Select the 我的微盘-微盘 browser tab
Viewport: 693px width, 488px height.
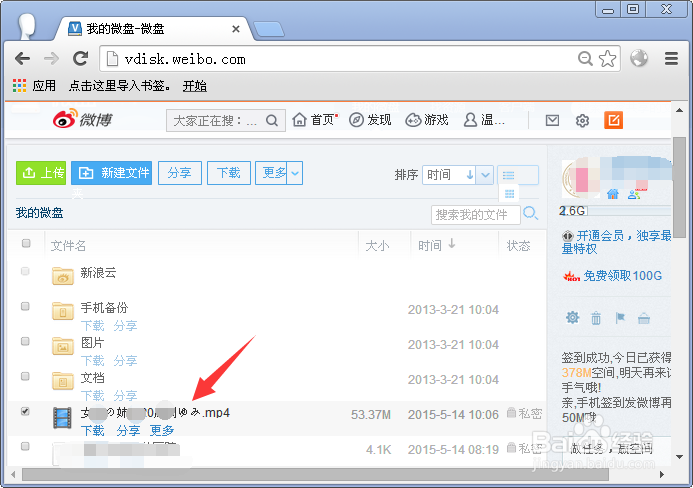pyautogui.click(x=152, y=29)
